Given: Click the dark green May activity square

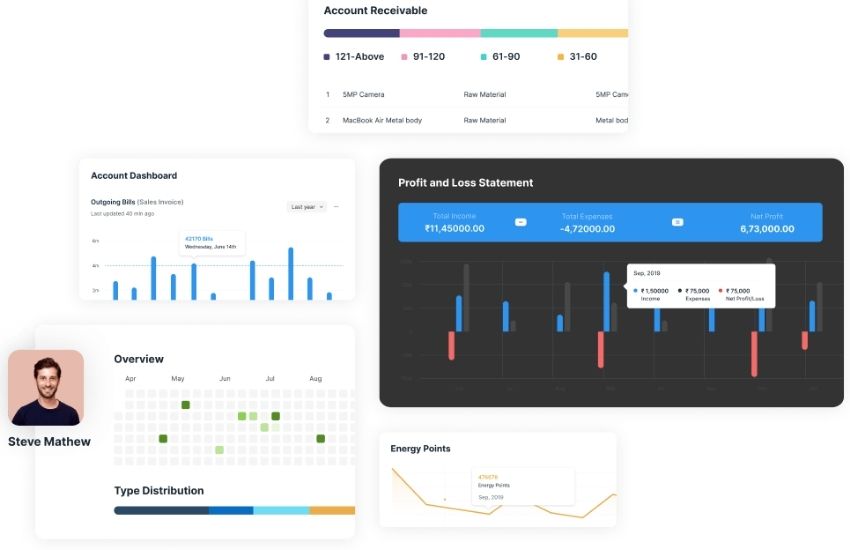Looking at the screenshot, I should [x=185, y=405].
